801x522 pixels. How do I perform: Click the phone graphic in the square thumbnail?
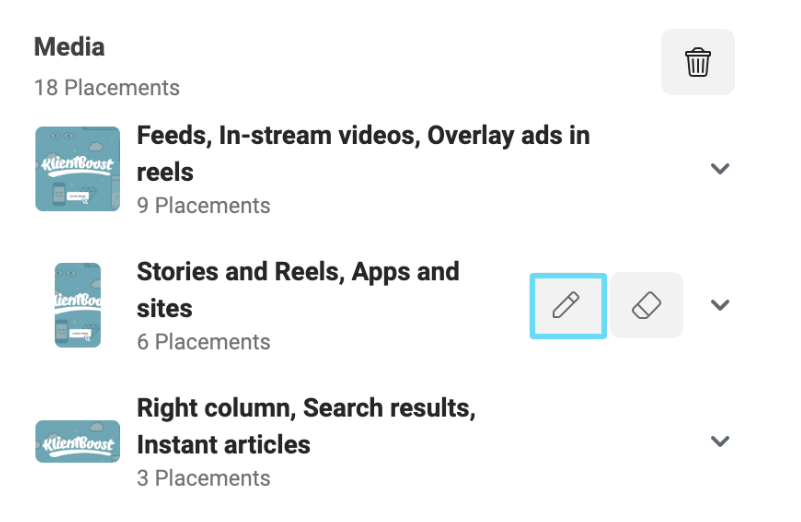point(59,195)
